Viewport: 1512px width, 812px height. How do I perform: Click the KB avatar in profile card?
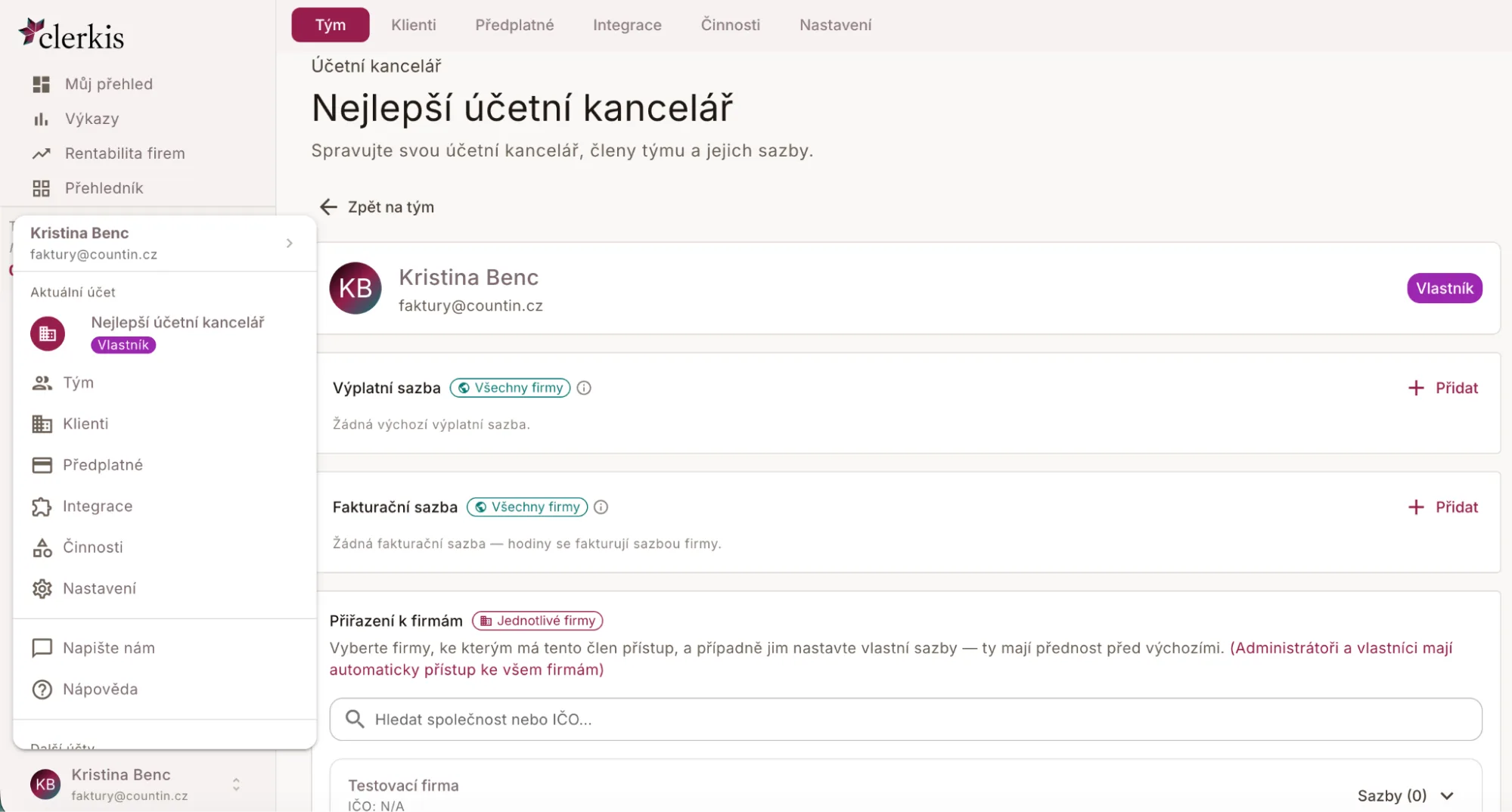pos(355,288)
